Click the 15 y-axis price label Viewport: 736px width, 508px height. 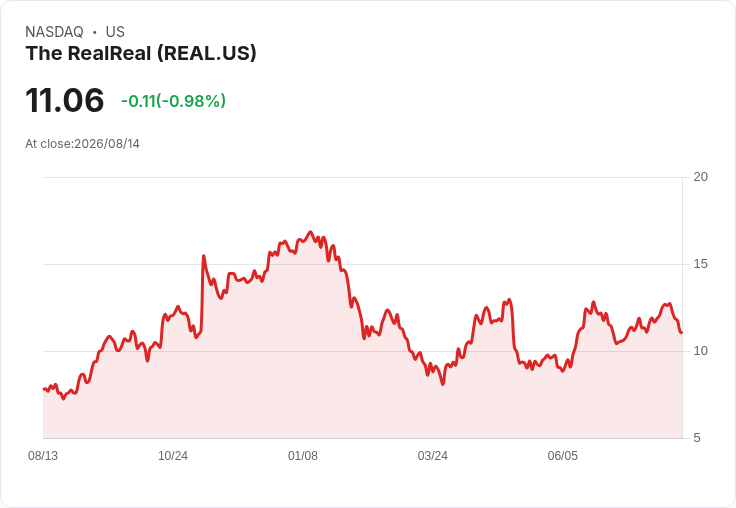click(x=700, y=264)
